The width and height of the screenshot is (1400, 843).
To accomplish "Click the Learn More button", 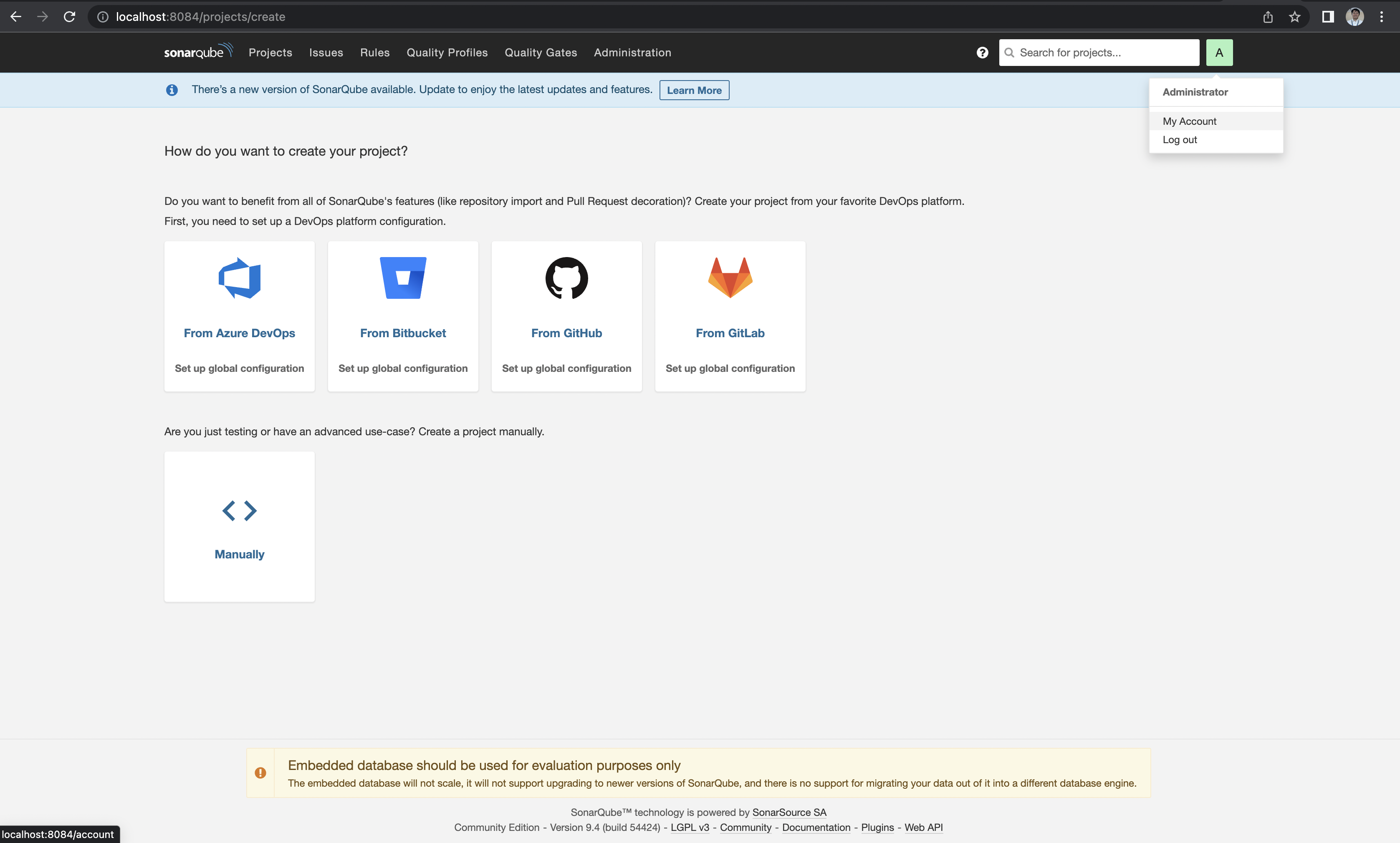I will [x=694, y=90].
